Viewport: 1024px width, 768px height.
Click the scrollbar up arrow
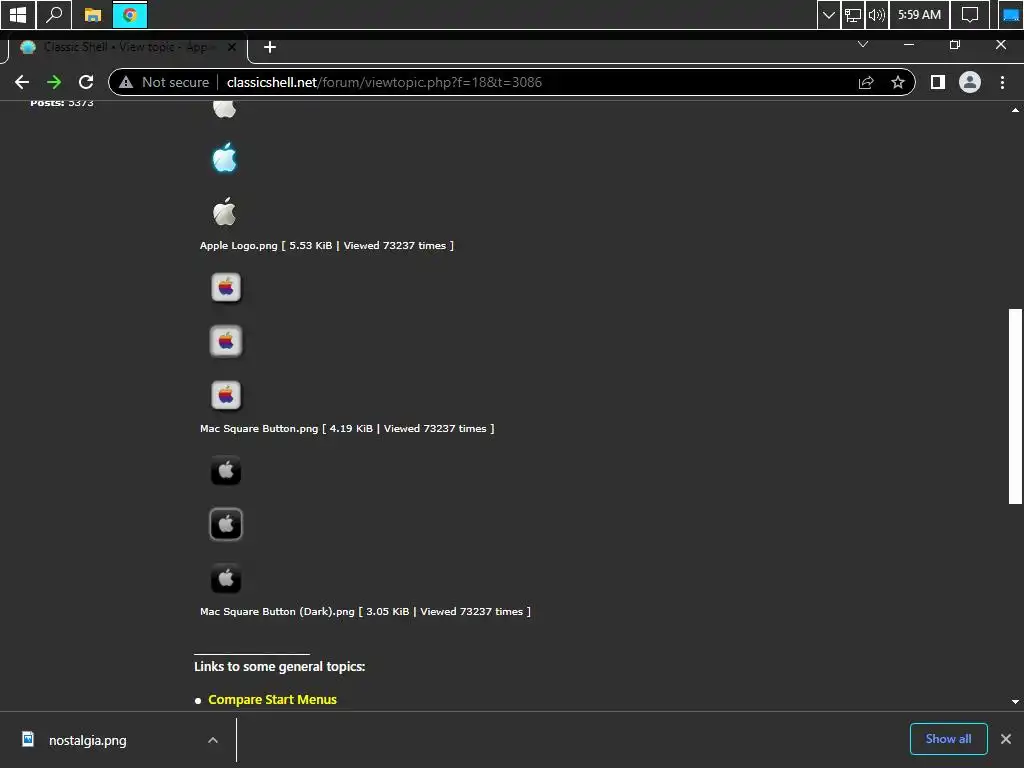coord(1015,110)
